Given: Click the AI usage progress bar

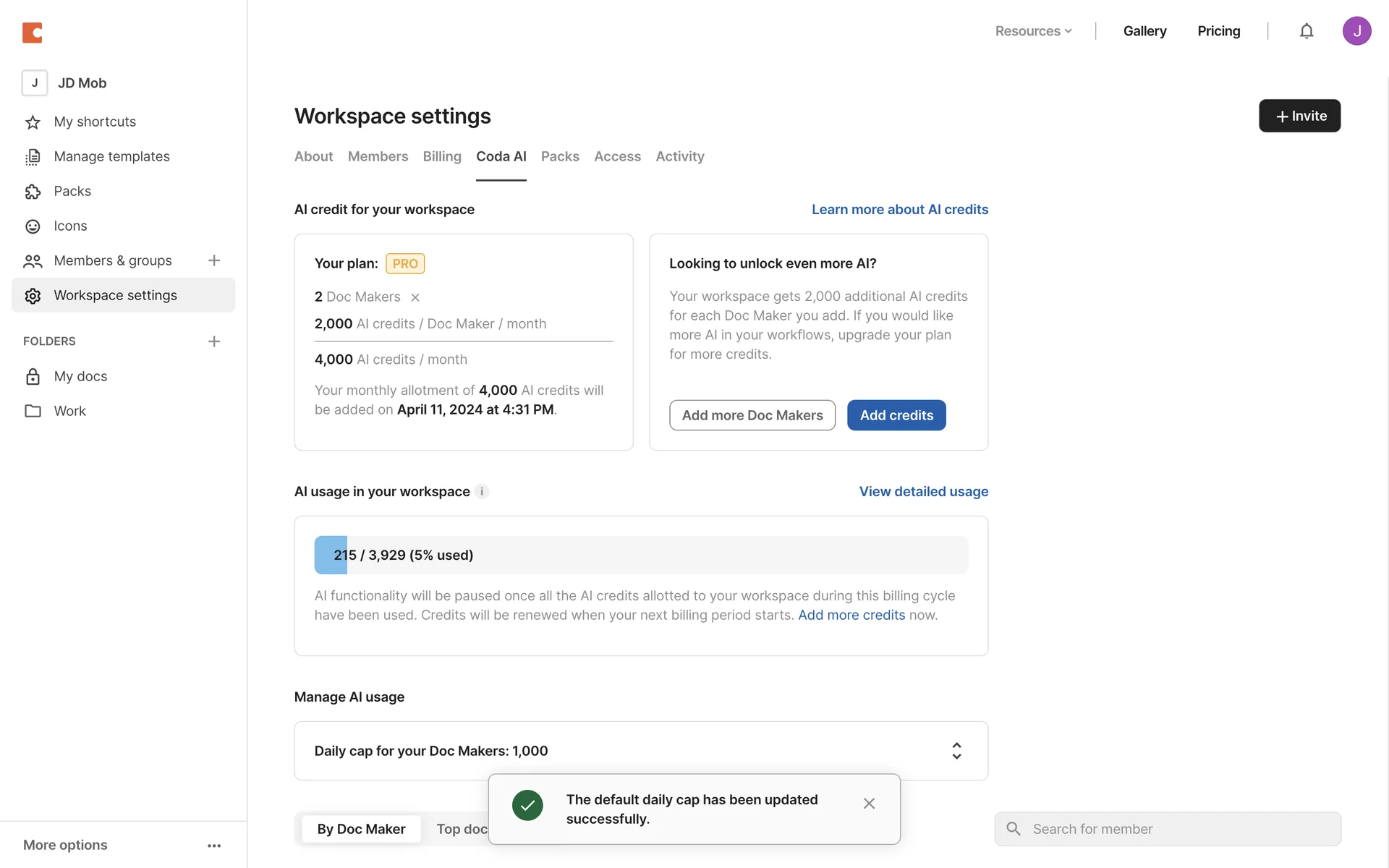Looking at the screenshot, I should pos(641,555).
